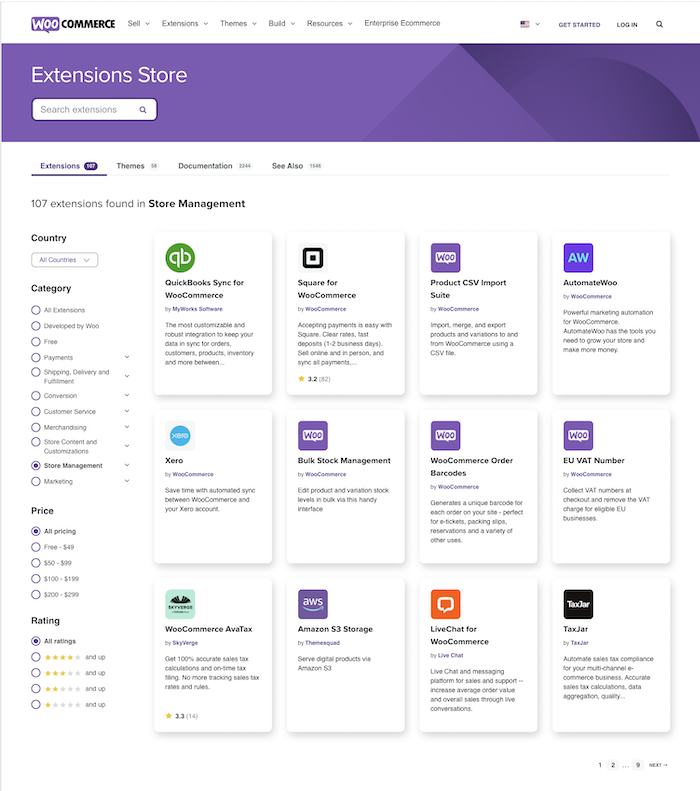
Task: Click the Xero blue circle logo
Action: (180, 435)
